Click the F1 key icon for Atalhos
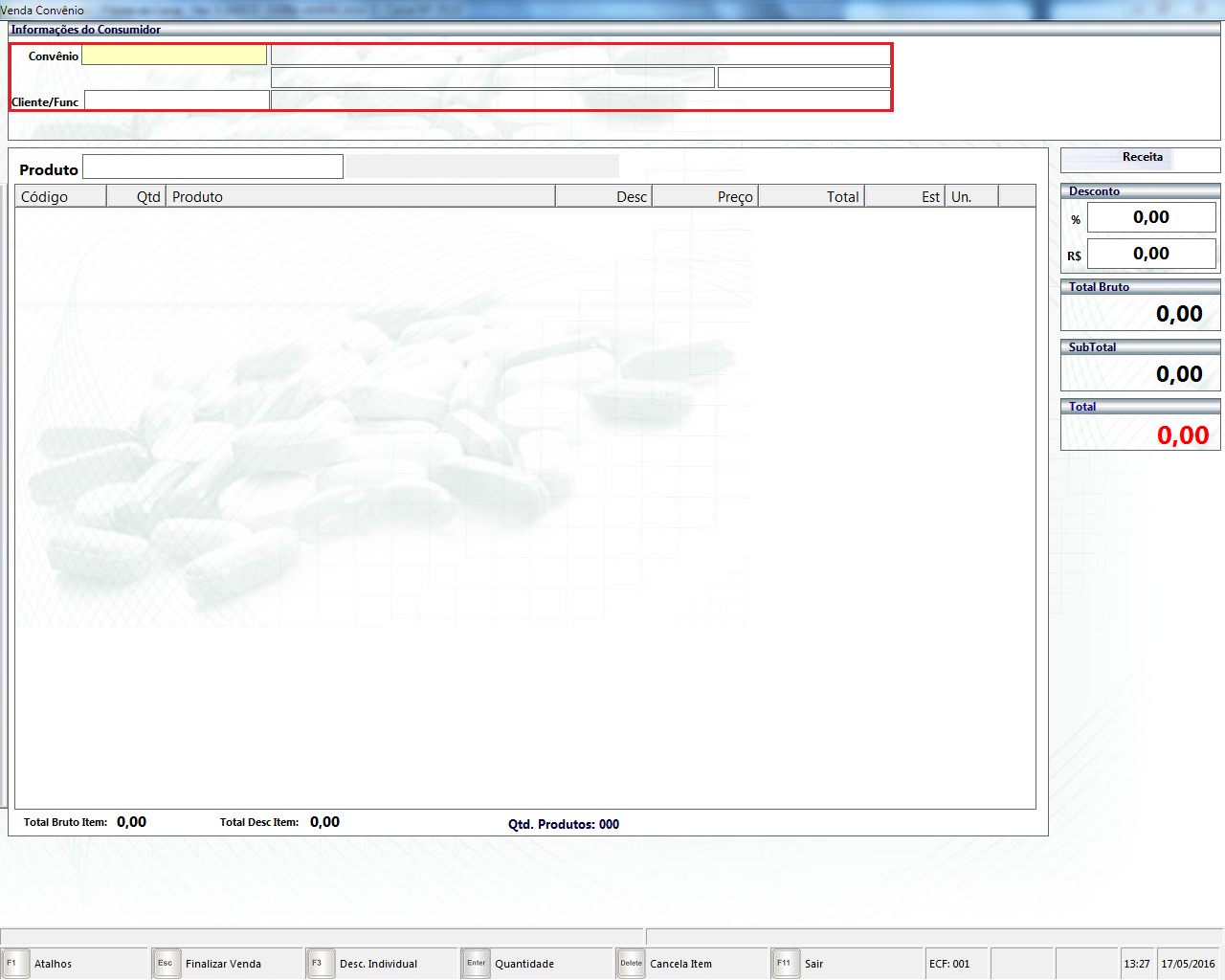 coord(15,963)
